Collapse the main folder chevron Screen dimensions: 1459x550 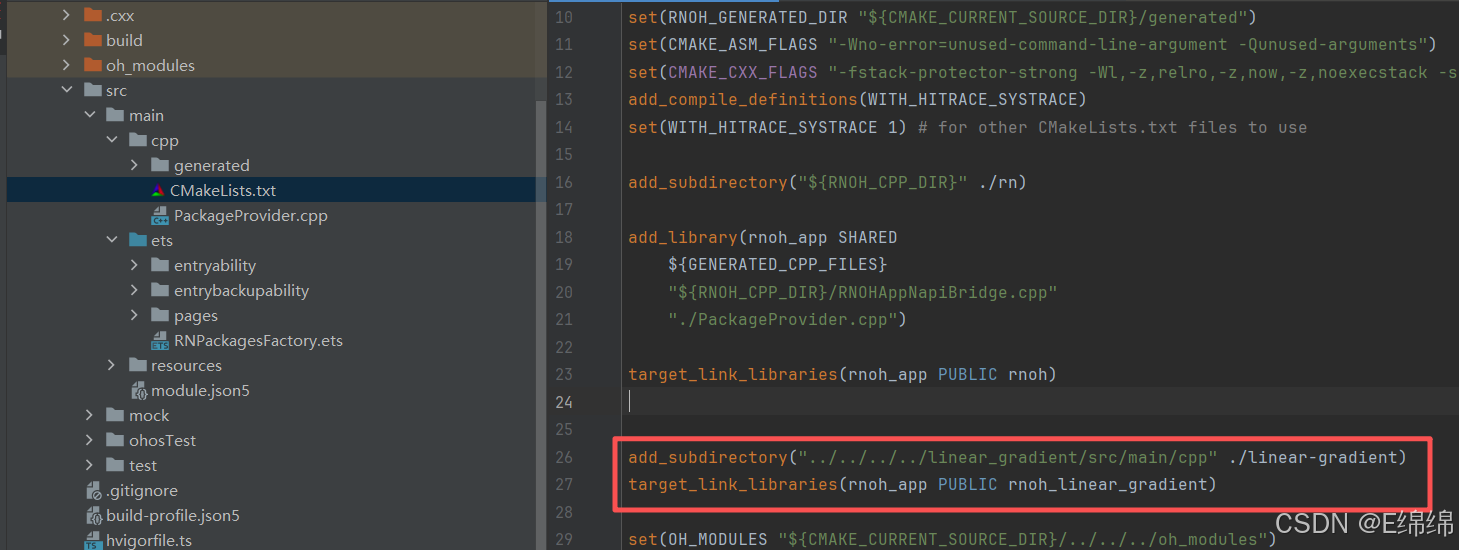point(89,115)
